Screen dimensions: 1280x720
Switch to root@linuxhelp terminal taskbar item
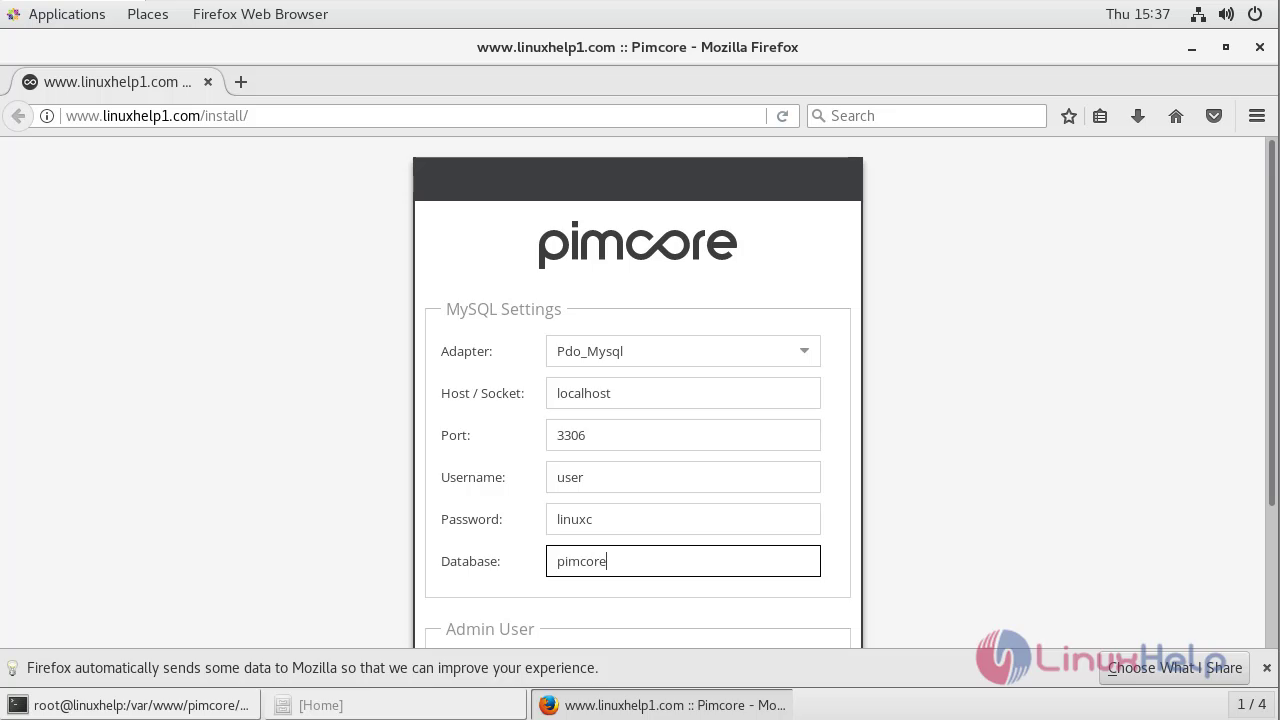coord(131,705)
